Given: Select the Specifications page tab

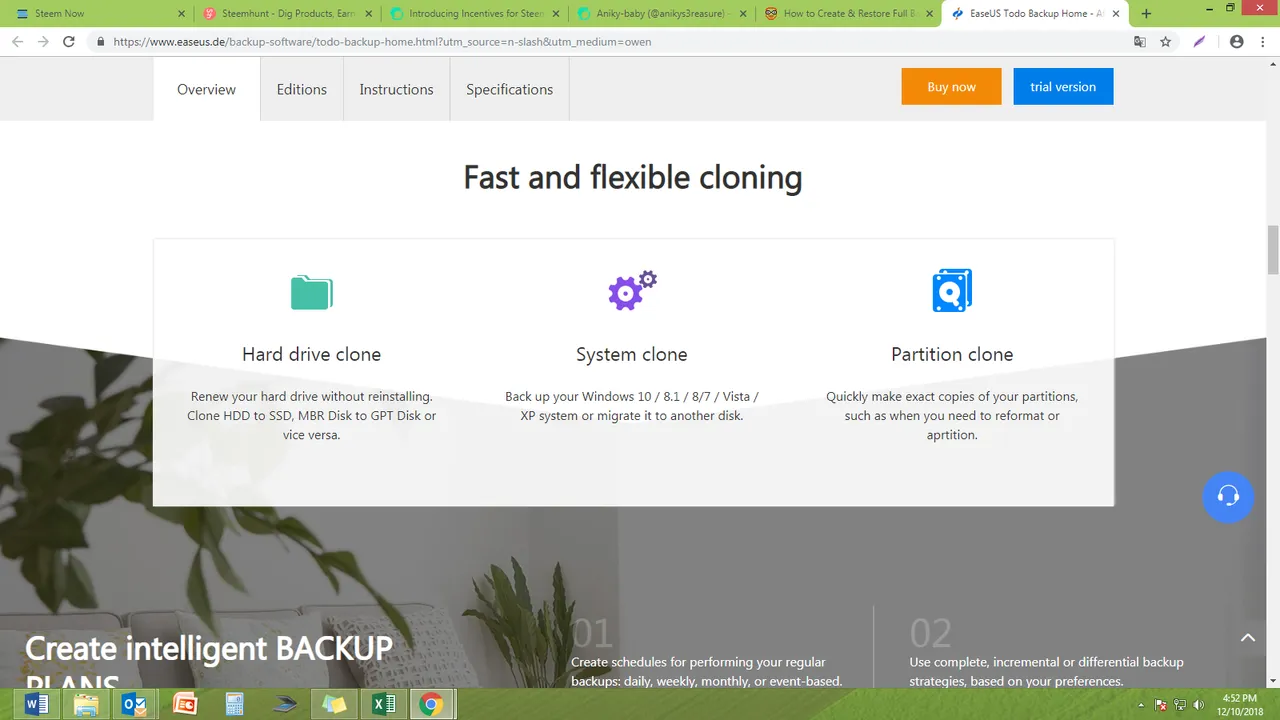Looking at the screenshot, I should point(509,89).
